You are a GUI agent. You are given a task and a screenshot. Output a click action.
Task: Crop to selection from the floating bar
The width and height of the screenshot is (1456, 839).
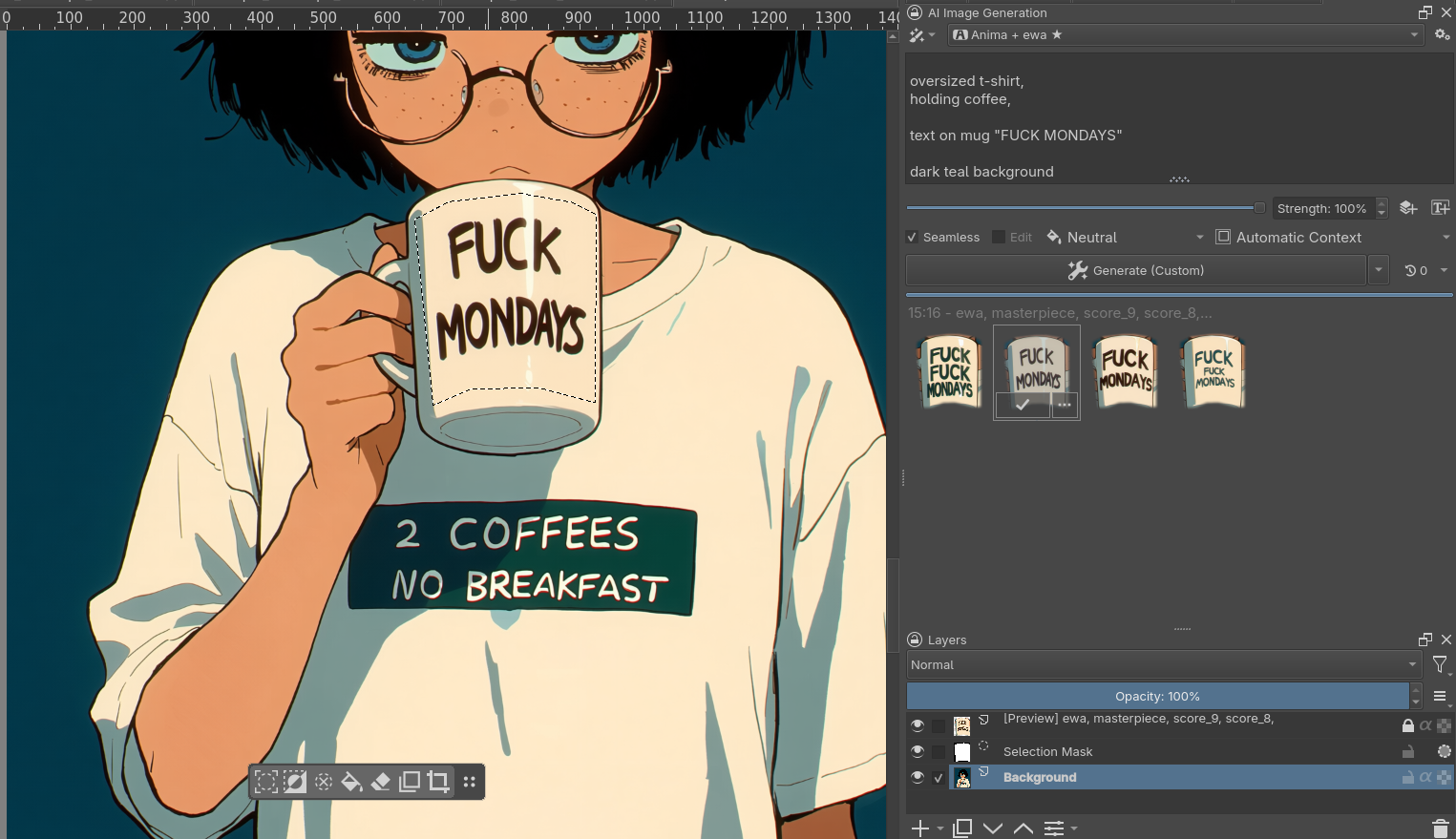point(438,783)
